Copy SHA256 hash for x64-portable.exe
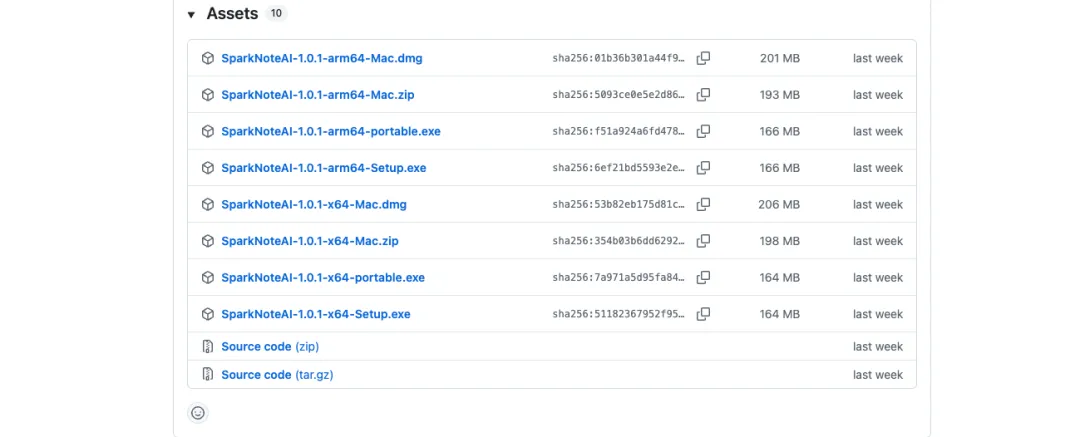 click(x=703, y=277)
